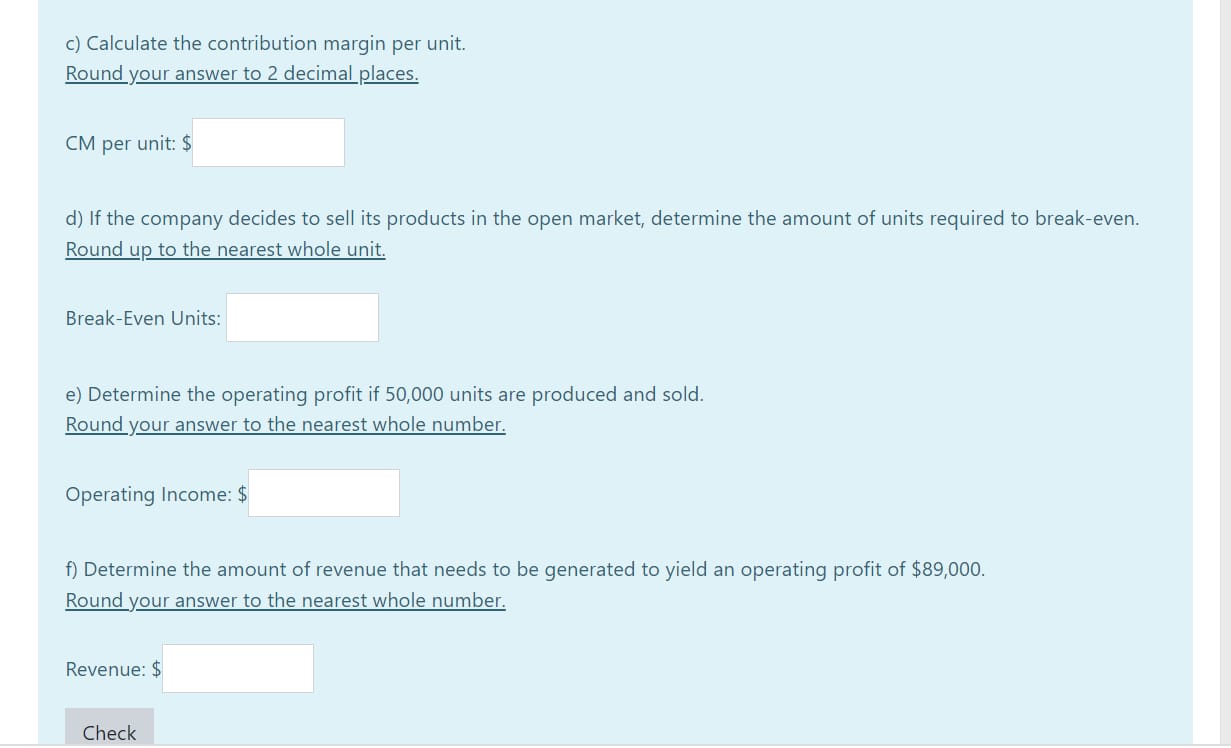Screen dimensions: 1231x748
Task: Click the dollar sign beside CM per unit
Action: [186, 143]
